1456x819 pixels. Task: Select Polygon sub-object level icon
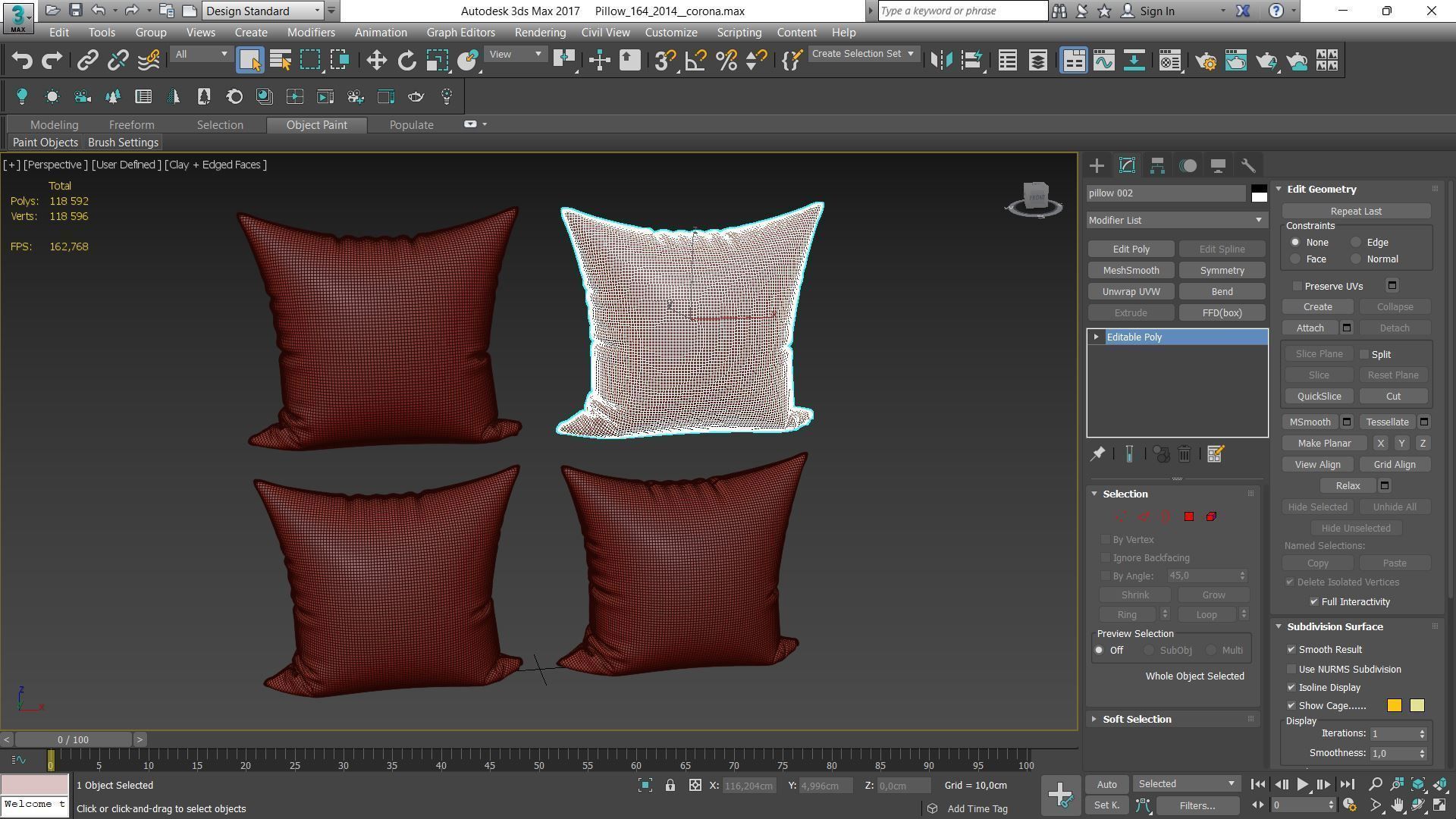1188,516
